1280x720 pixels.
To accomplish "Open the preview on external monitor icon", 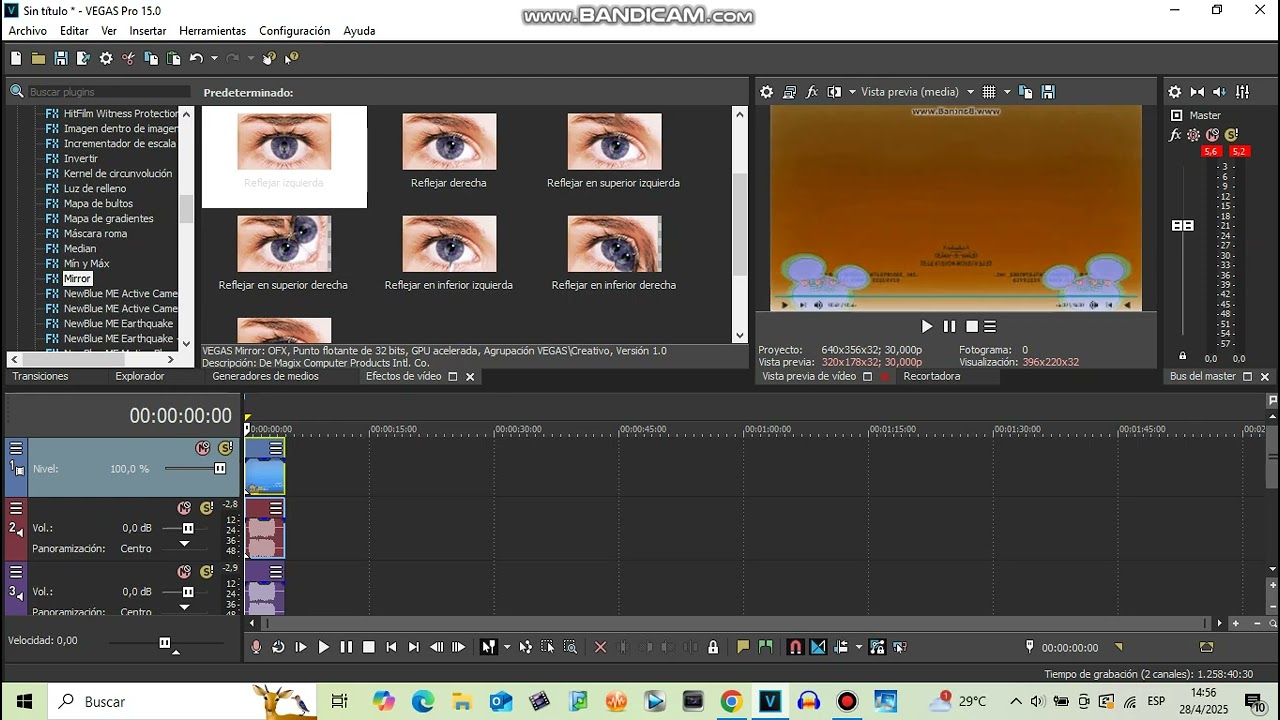I will pos(789,92).
